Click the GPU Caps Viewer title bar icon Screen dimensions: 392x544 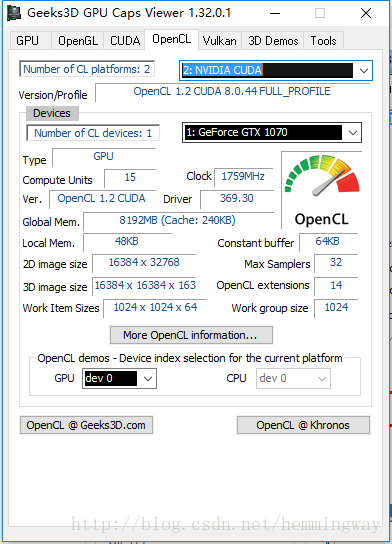[14, 13]
